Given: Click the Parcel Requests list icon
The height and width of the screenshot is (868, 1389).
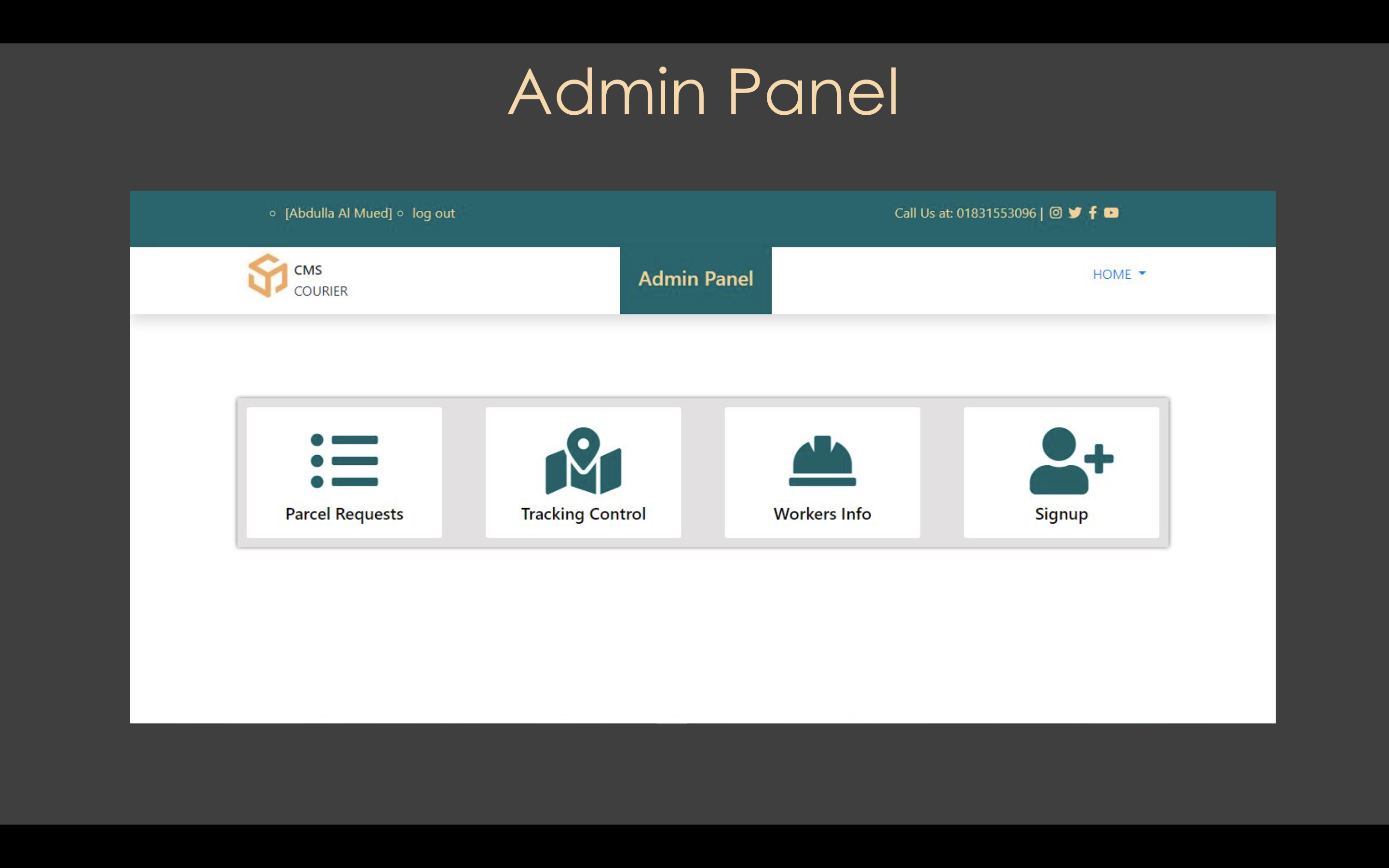Looking at the screenshot, I should (x=344, y=461).
